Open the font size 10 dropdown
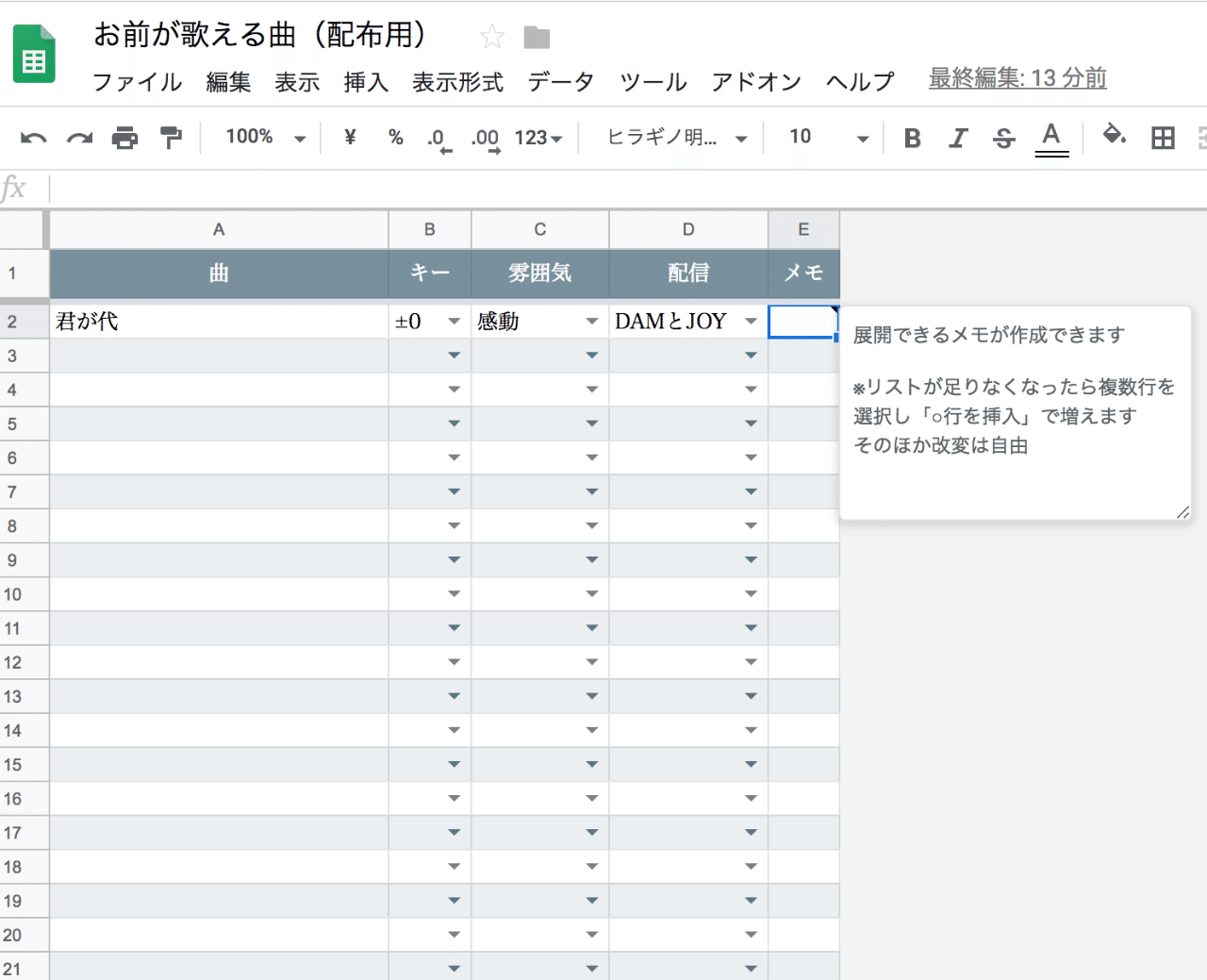The image size is (1207, 980). 828,138
